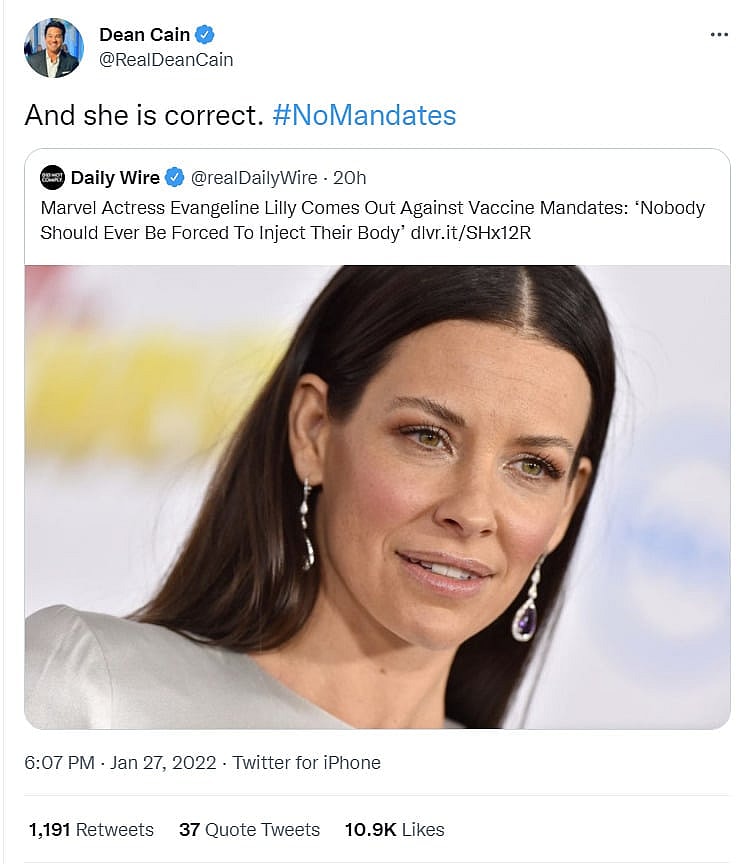Click the 20h timestamp on quoted tweet
Viewport: 752px width, 864px height.
coord(349,178)
